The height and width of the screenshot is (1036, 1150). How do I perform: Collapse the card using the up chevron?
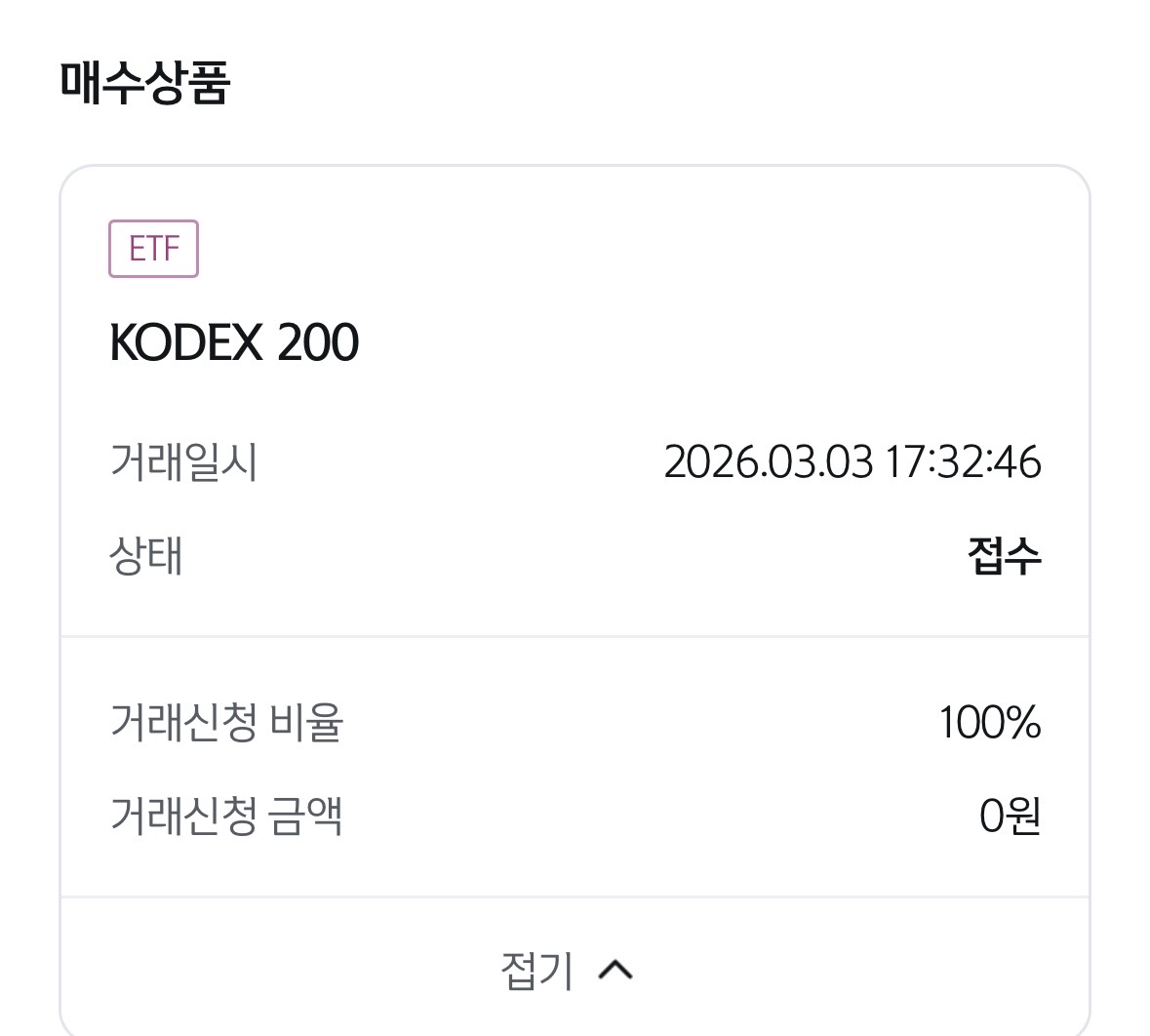615,970
